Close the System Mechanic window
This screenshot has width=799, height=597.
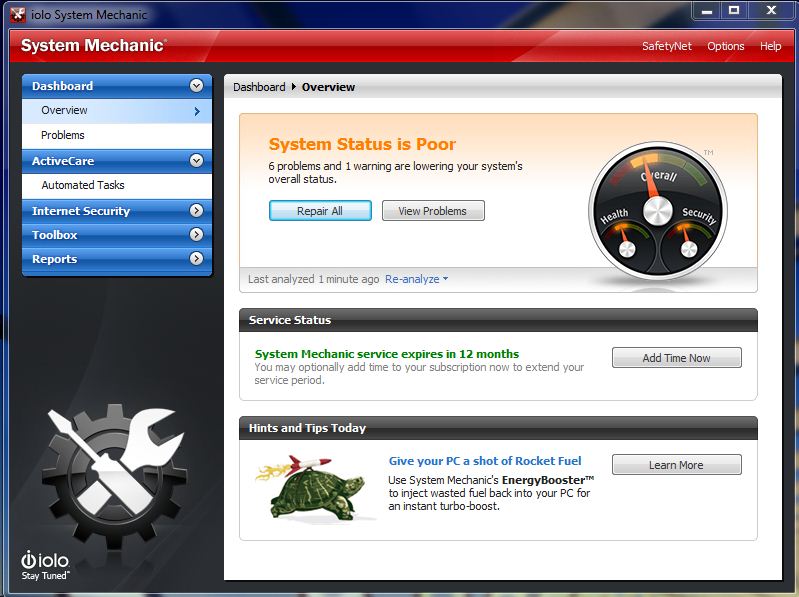pyautogui.click(x=771, y=10)
